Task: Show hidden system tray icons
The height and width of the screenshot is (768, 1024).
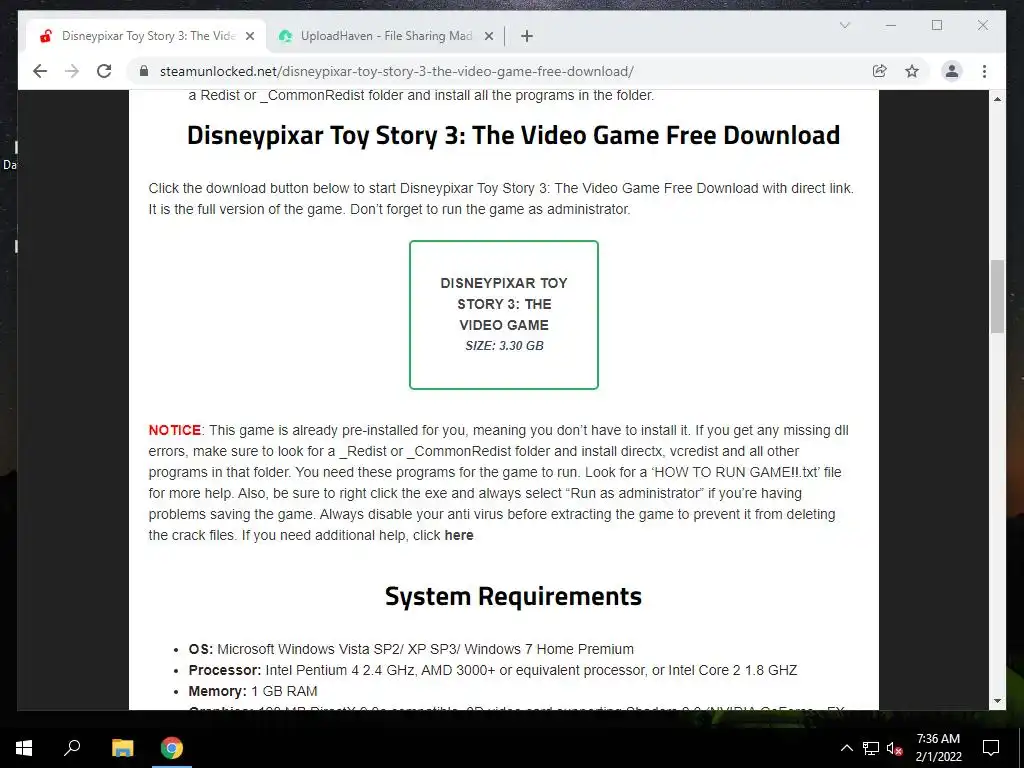Action: pyautogui.click(x=846, y=748)
